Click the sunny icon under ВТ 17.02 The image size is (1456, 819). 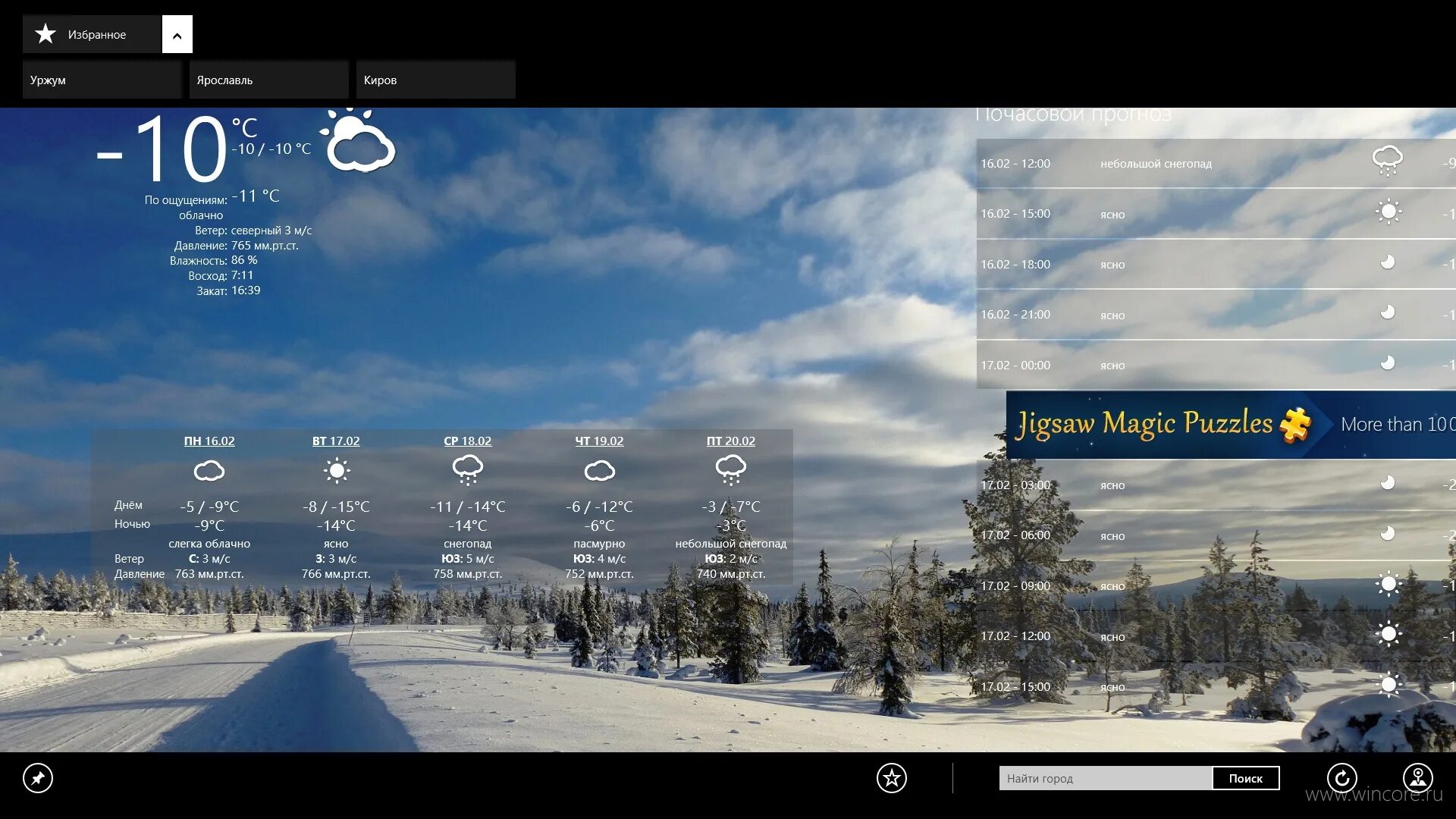[x=336, y=471]
